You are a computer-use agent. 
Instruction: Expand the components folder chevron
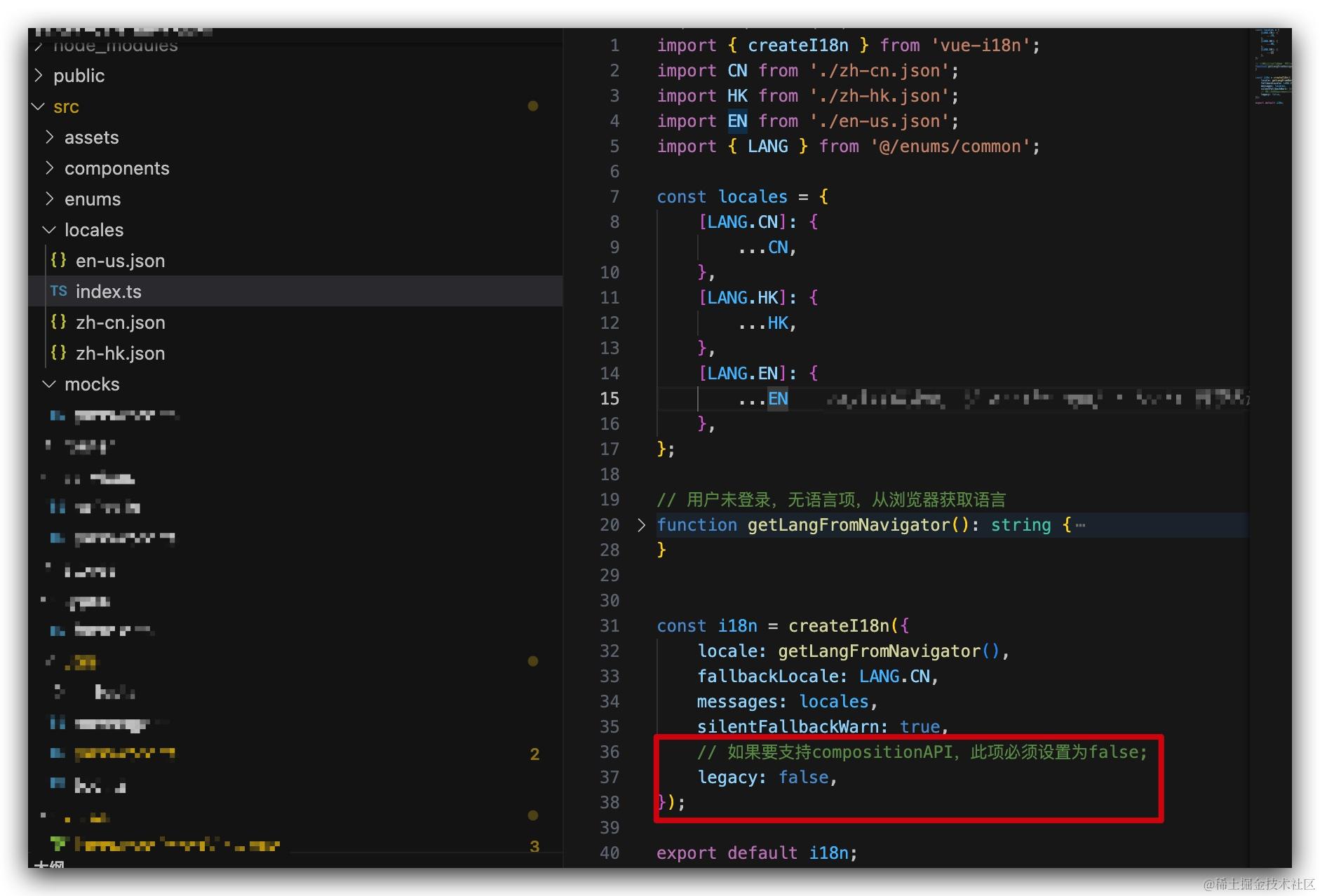coord(50,168)
